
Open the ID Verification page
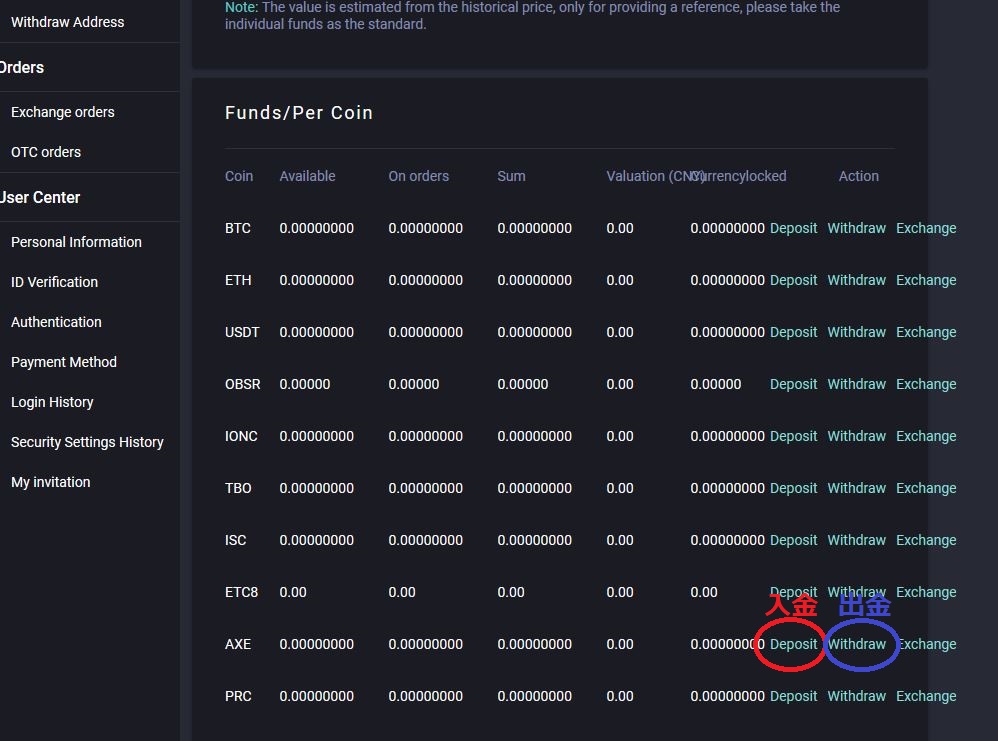(54, 282)
